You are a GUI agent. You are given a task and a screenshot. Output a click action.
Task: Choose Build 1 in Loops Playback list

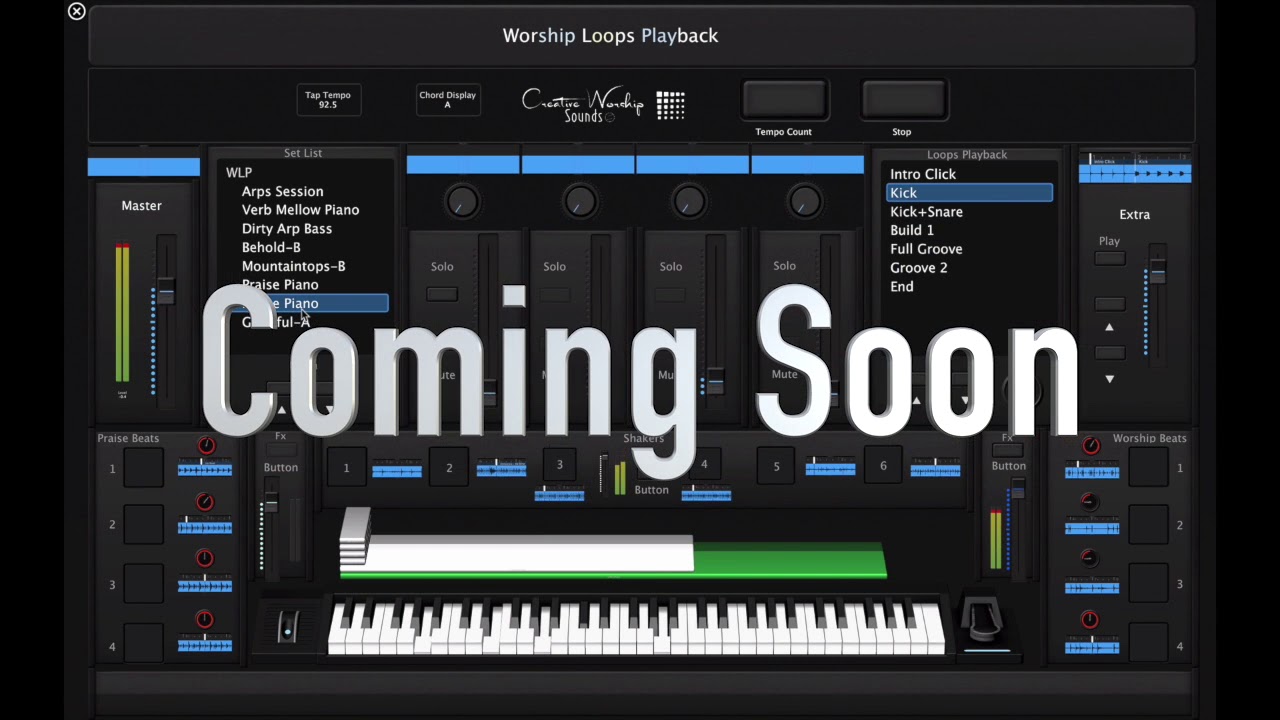click(912, 230)
